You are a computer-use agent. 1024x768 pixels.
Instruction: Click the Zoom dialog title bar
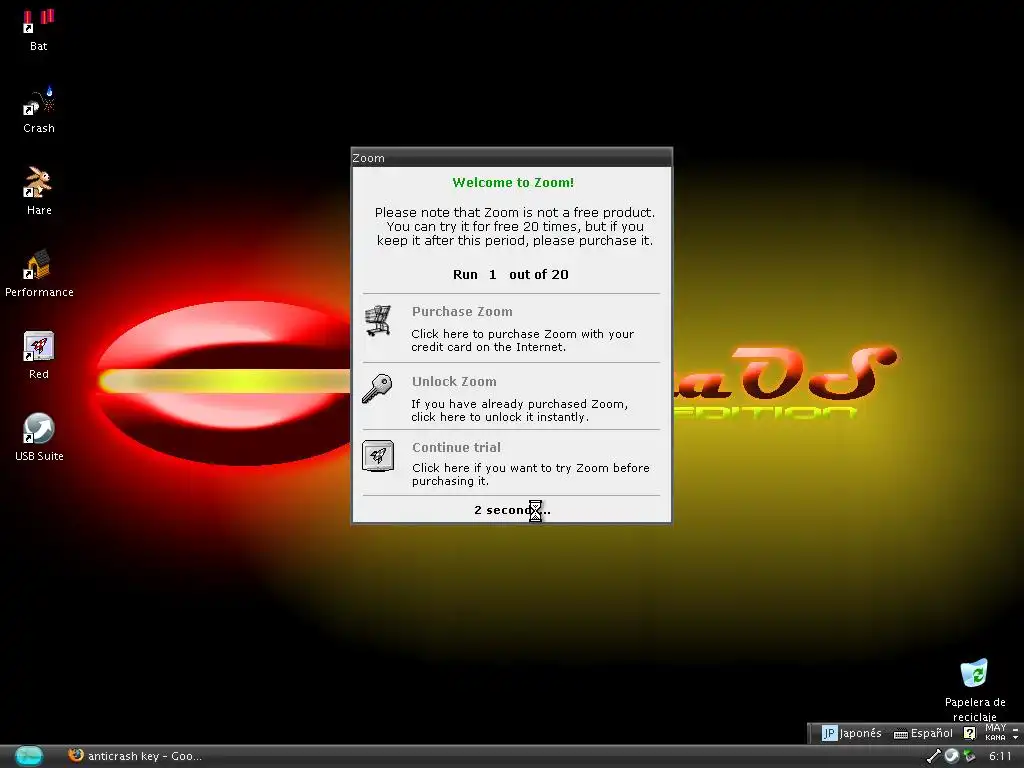tap(511, 158)
